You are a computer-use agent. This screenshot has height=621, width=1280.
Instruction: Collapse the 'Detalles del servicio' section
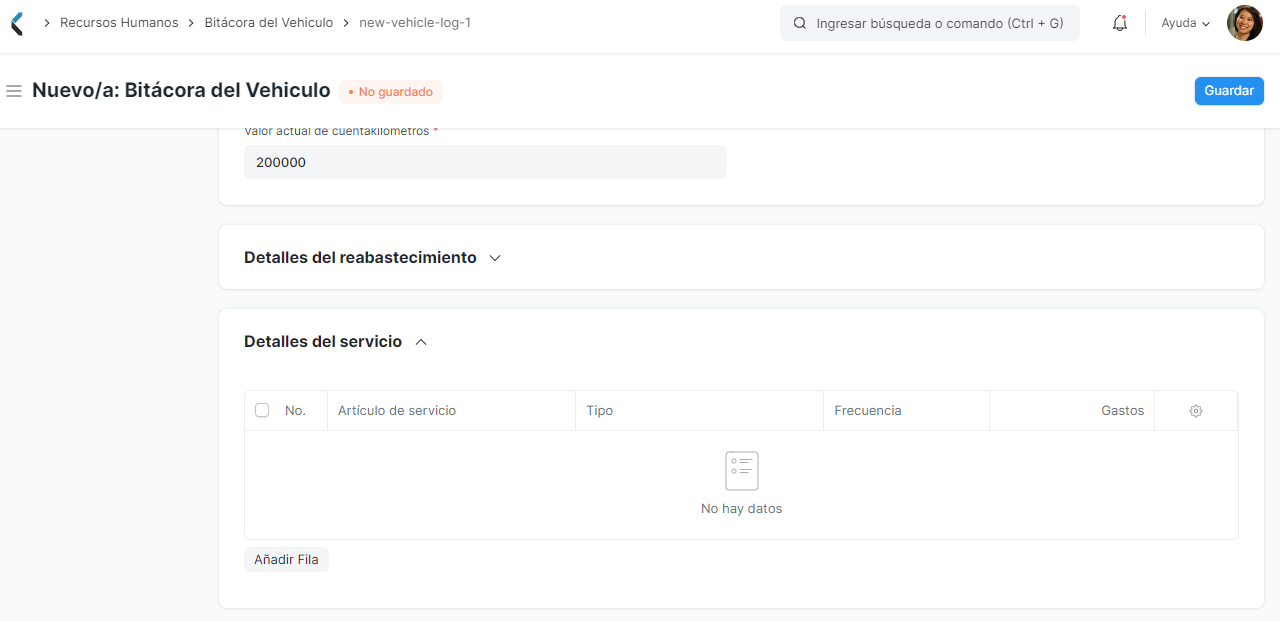click(420, 341)
